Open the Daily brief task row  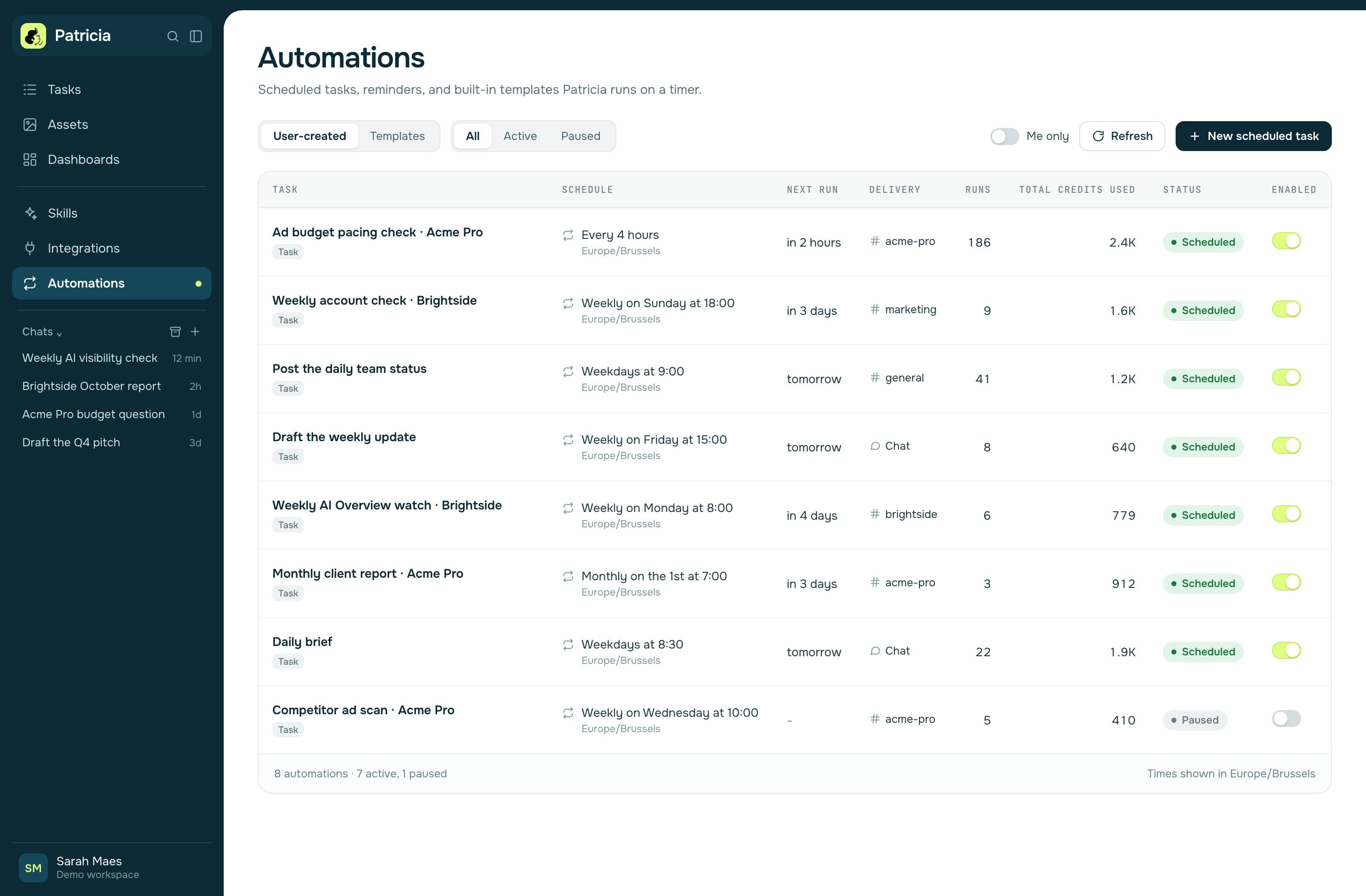coord(794,652)
